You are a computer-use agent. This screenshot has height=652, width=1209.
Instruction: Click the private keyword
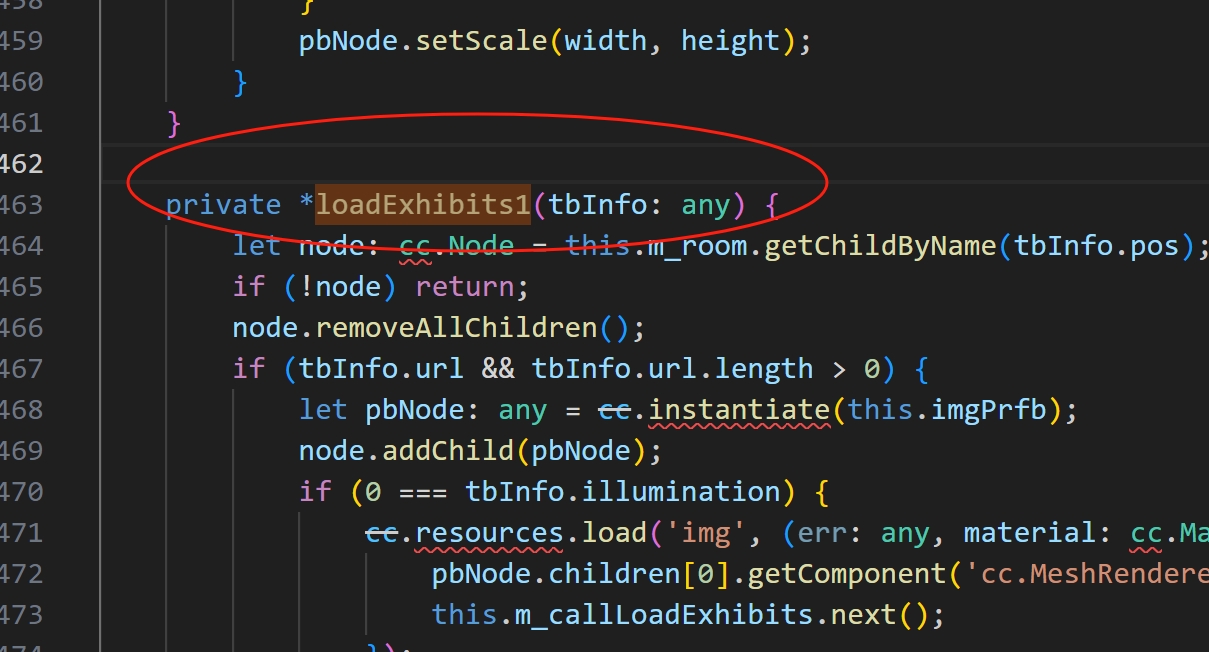tap(223, 205)
